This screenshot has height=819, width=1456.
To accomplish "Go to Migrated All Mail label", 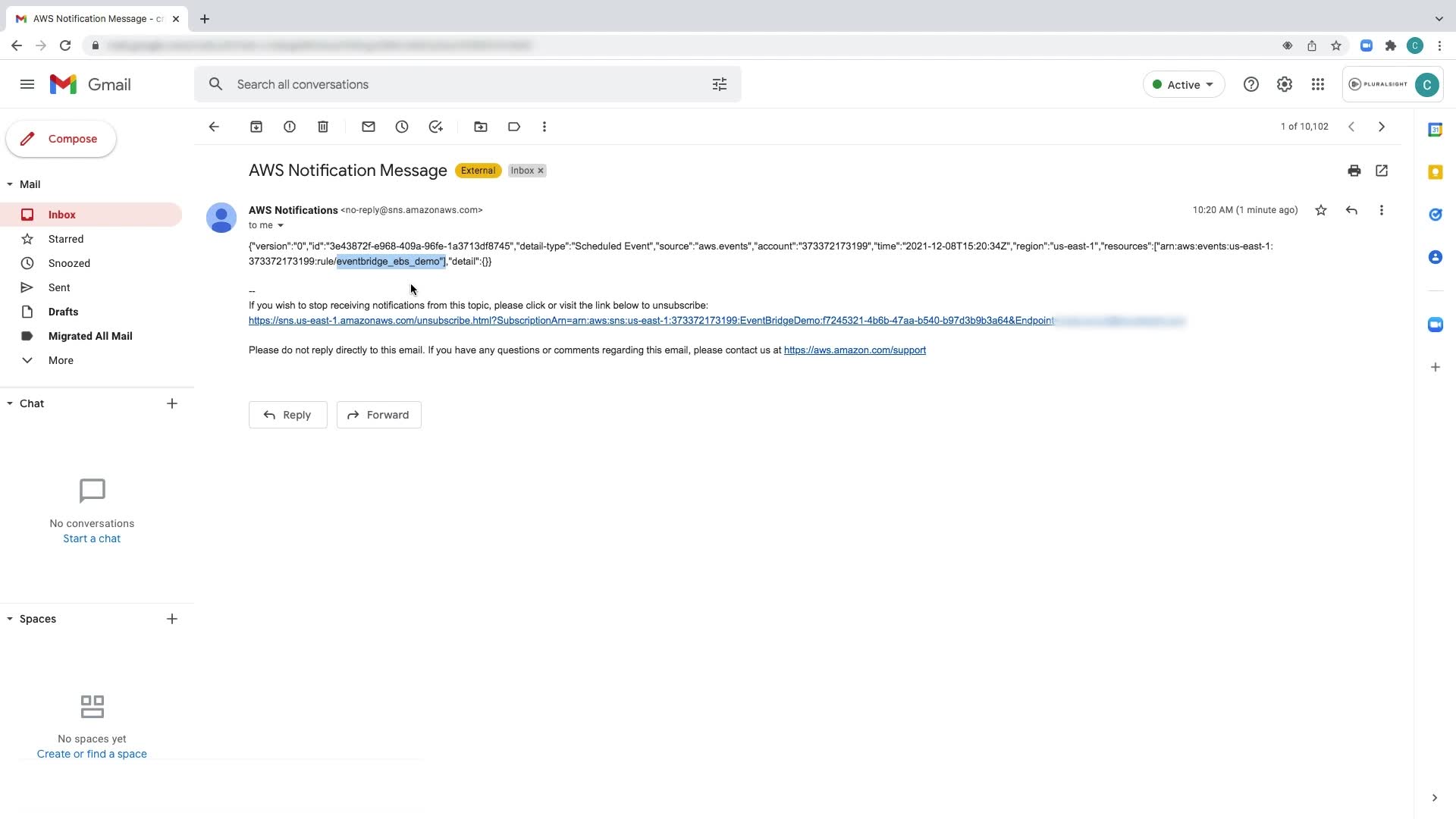I will pos(90,336).
